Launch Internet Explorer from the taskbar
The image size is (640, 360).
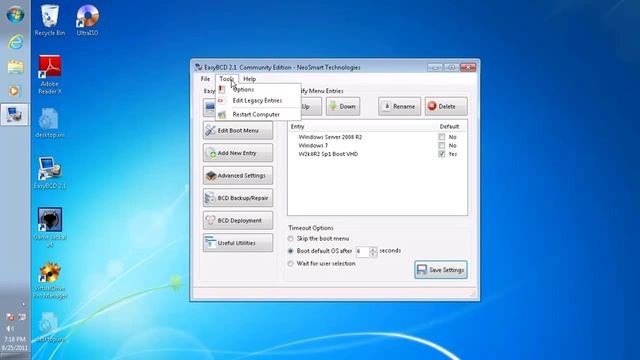point(15,42)
